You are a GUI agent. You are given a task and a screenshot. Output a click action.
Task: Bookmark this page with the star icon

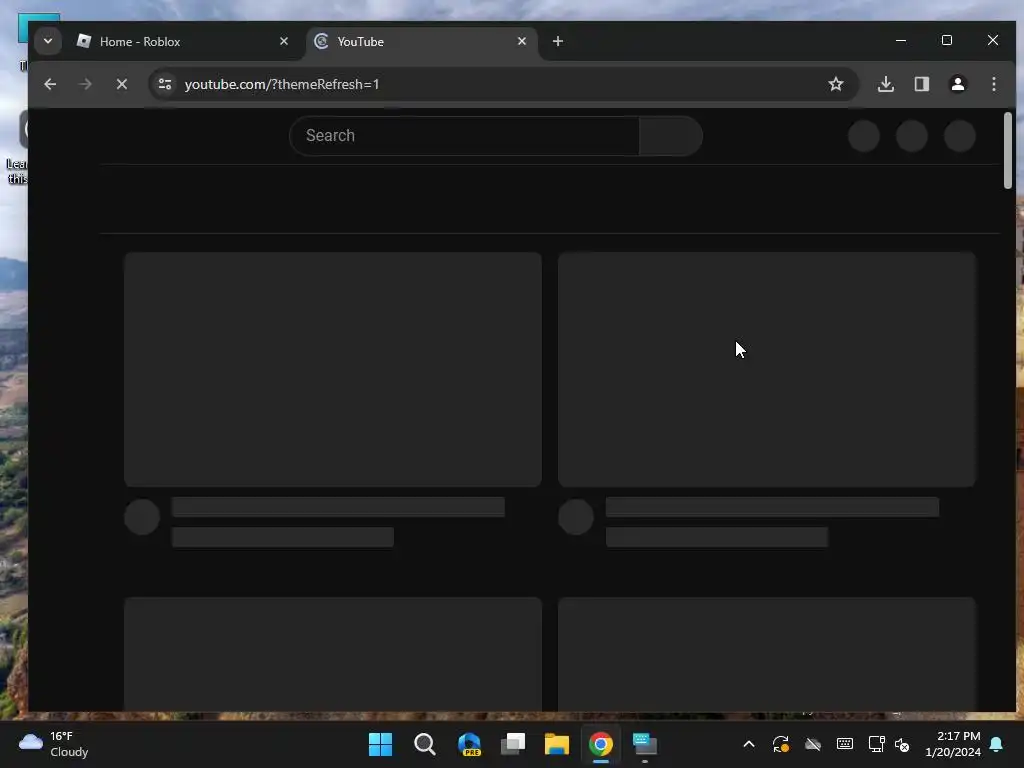(x=835, y=84)
